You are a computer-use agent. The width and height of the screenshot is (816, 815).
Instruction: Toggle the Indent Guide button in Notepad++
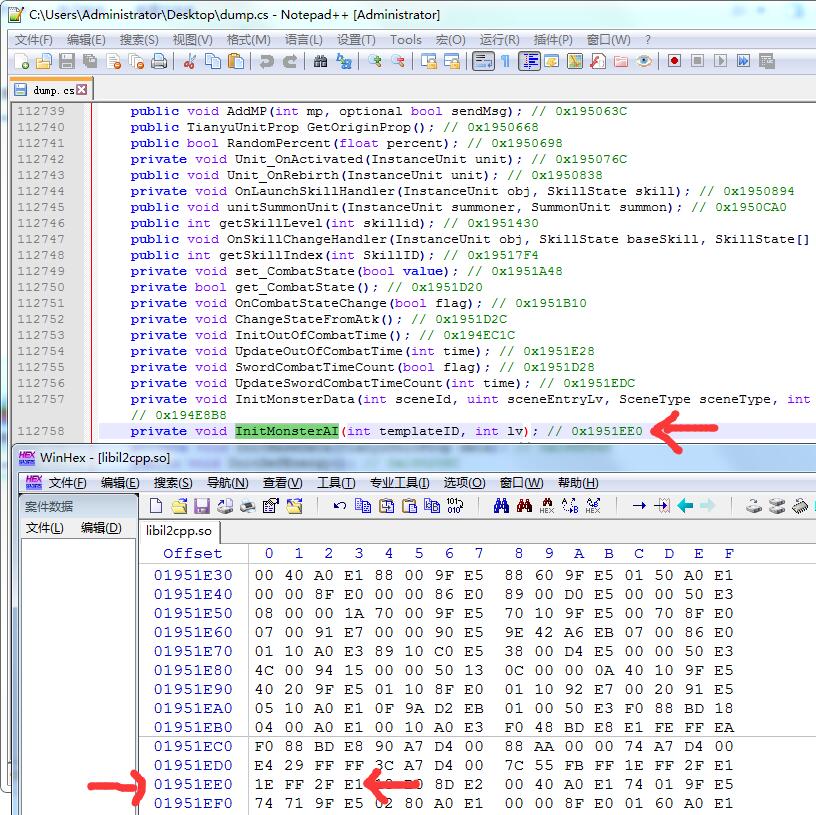tap(529, 61)
